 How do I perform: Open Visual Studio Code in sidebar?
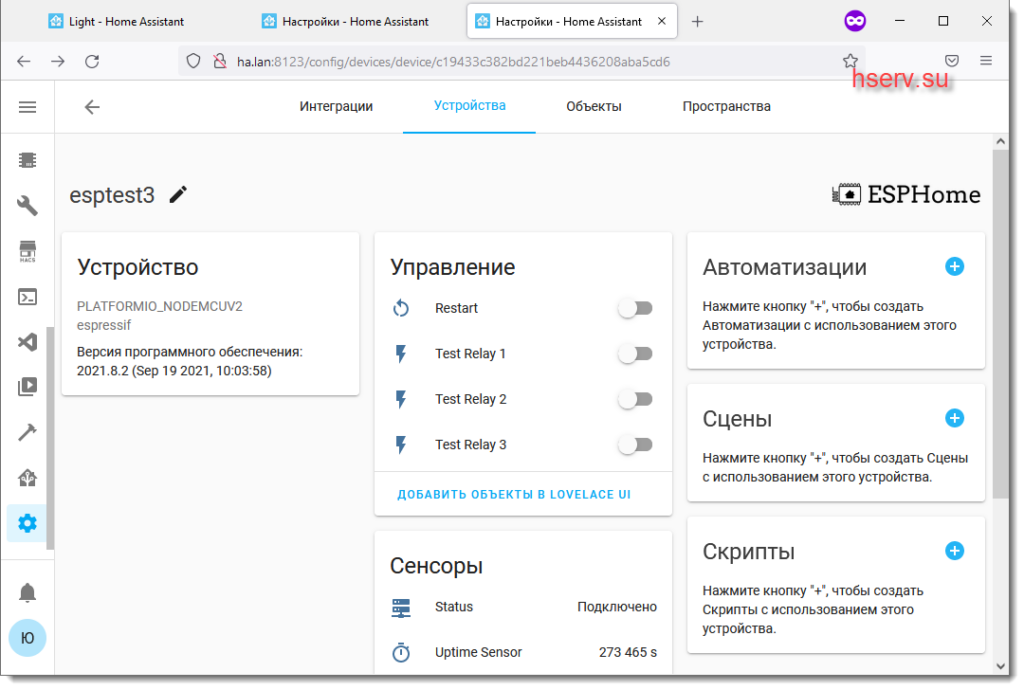tap(27, 342)
